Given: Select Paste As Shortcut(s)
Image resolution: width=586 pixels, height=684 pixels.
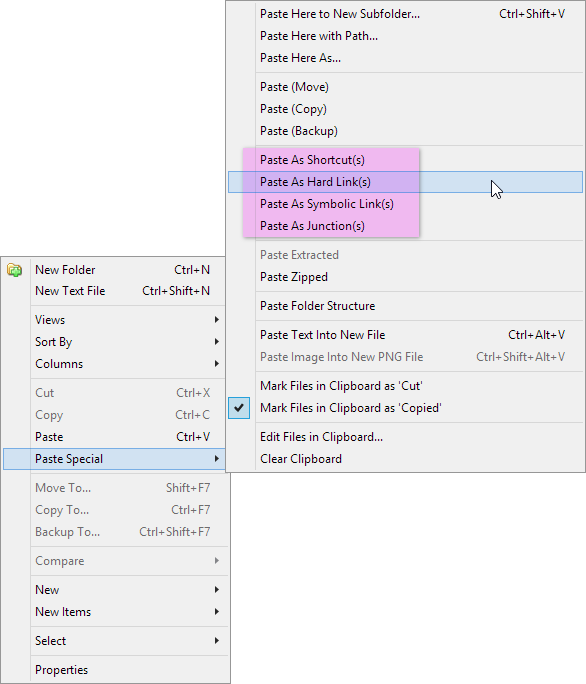Looking at the screenshot, I should click(405, 160).
